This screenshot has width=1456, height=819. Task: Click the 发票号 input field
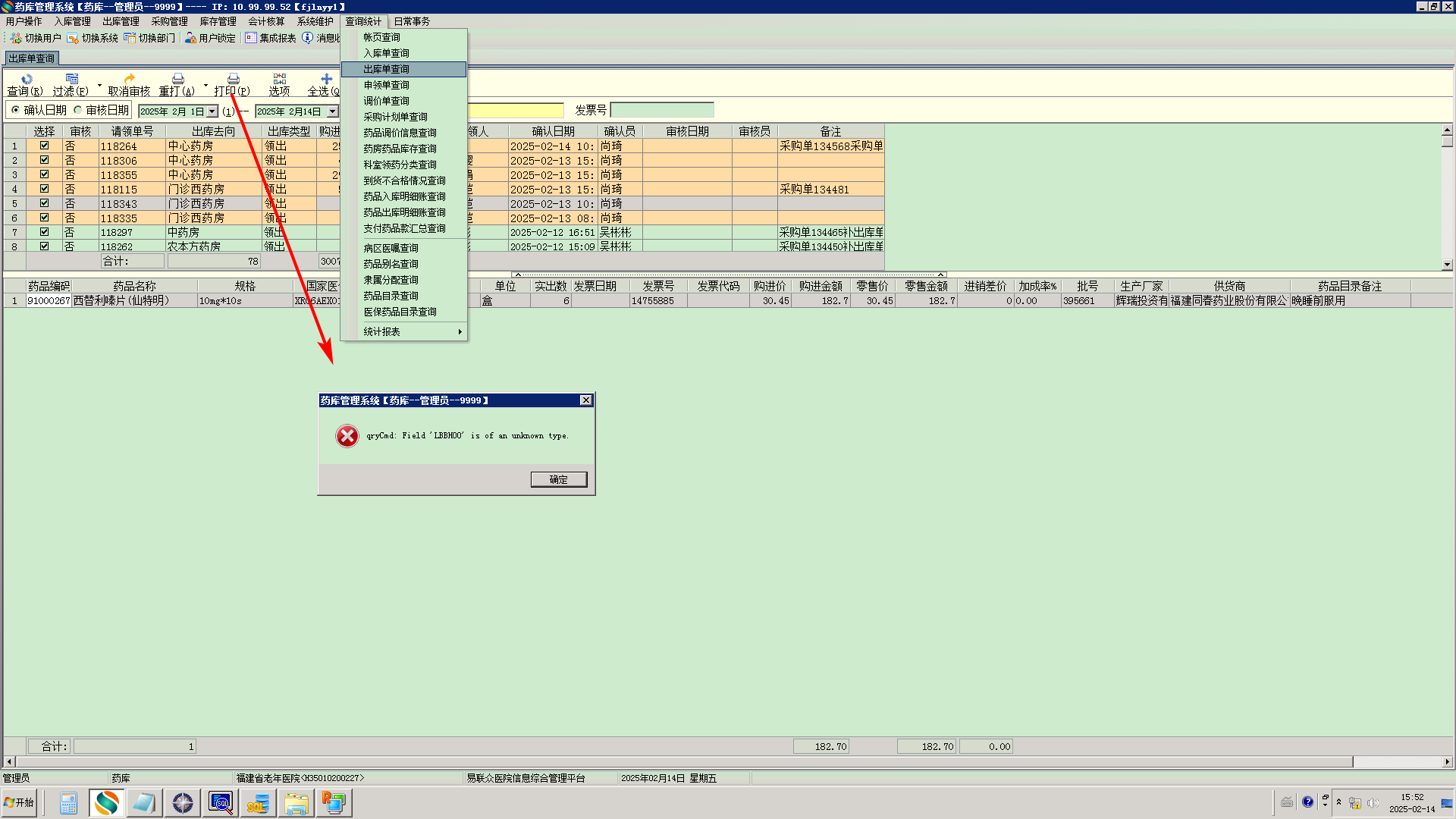tap(661, 111)
